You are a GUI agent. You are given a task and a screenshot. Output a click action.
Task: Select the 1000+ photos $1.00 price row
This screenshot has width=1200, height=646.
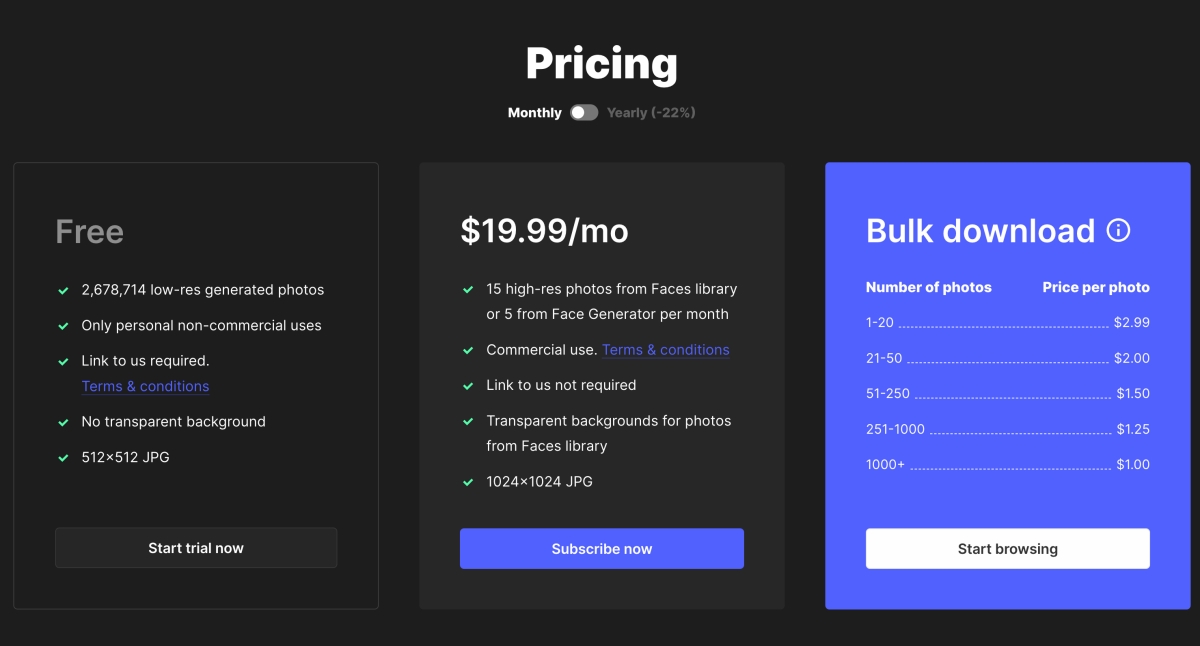1007,465
